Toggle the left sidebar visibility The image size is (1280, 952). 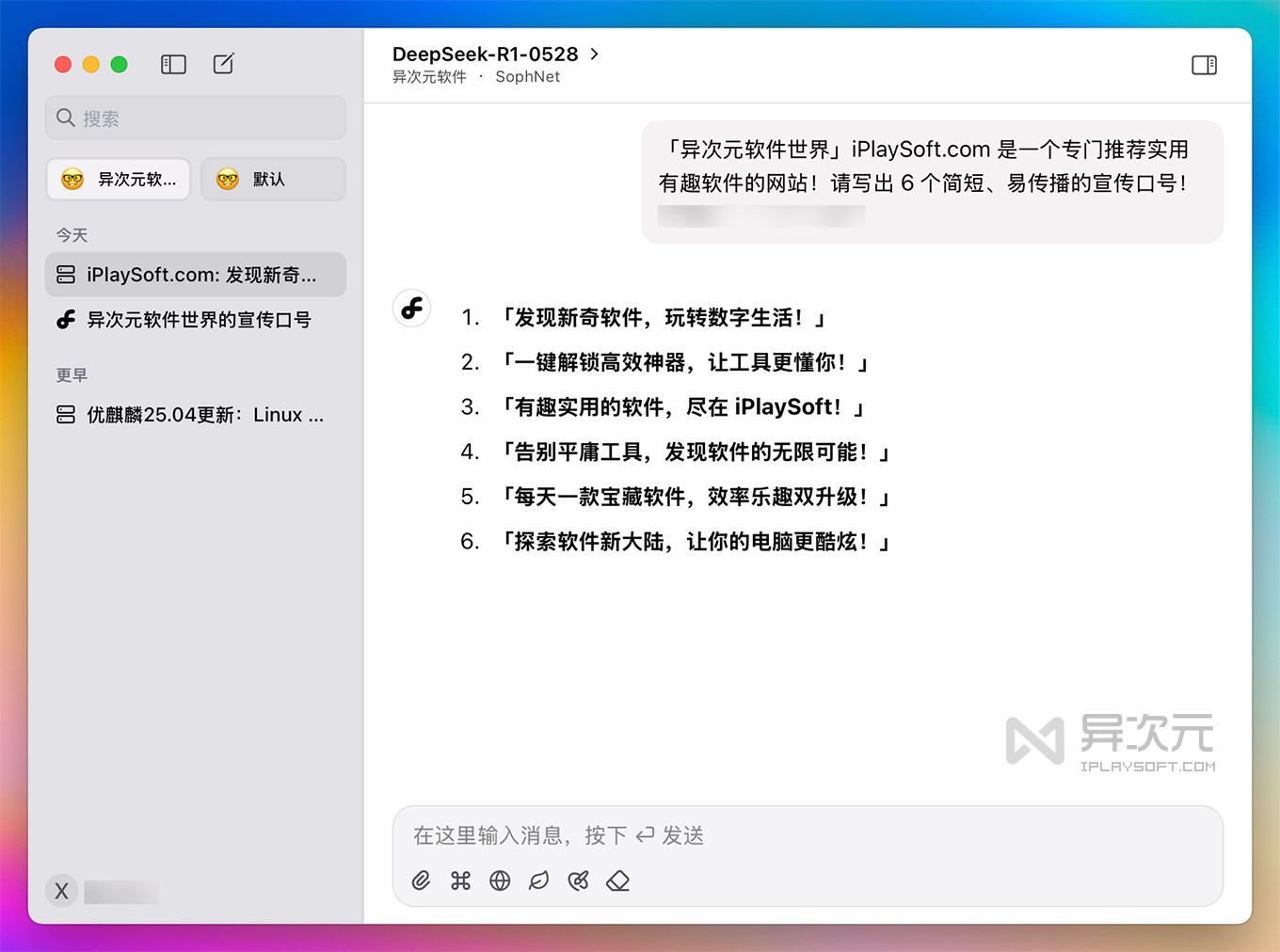[173, 64]
